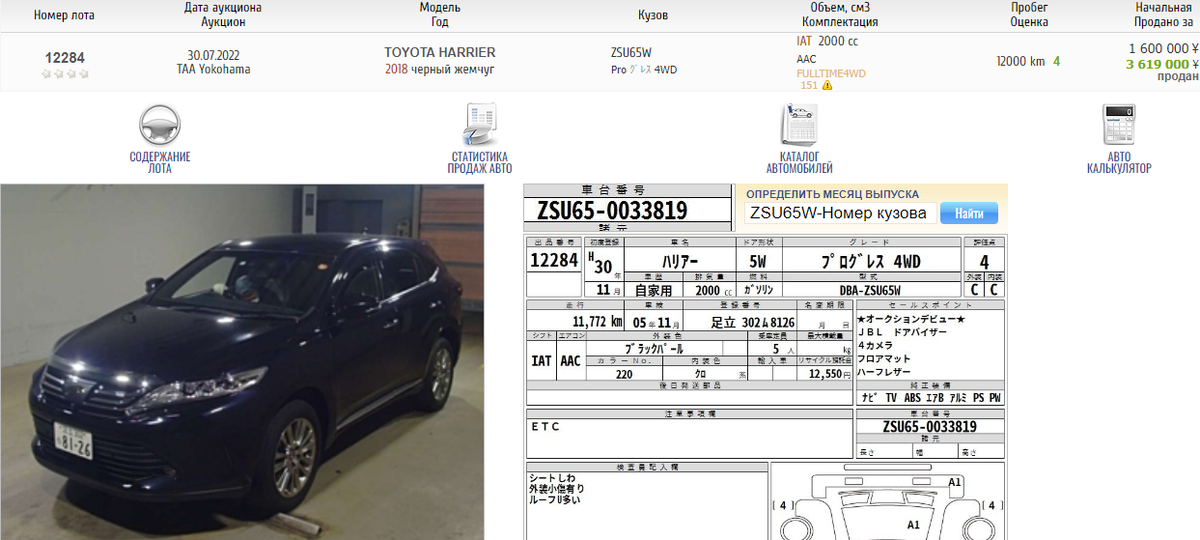The width and height of the screenshot is (1200, 540).
Task: Click the СТАТИСТИКА ПРОДАЖ АВТО link text
Action: pos(480,163)
